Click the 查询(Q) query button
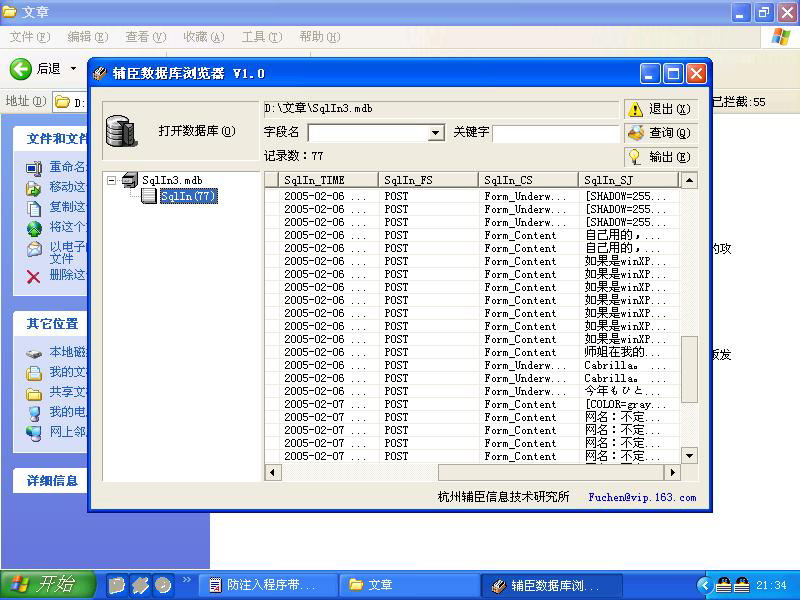The width and height of the screenshot is (800, 600). 660,133
